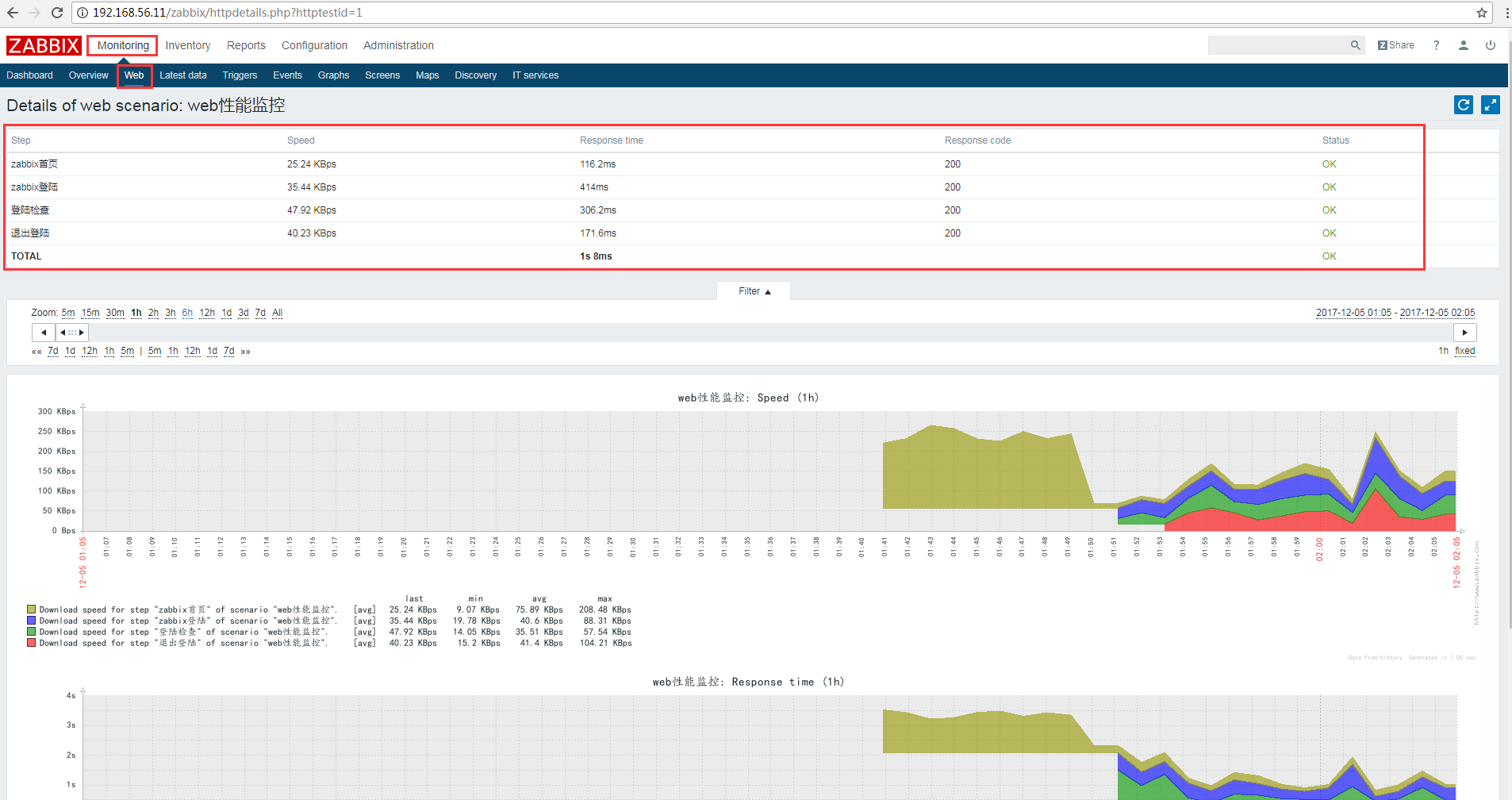Click TOTAL response time 1s 8ms

click(596, 256)
